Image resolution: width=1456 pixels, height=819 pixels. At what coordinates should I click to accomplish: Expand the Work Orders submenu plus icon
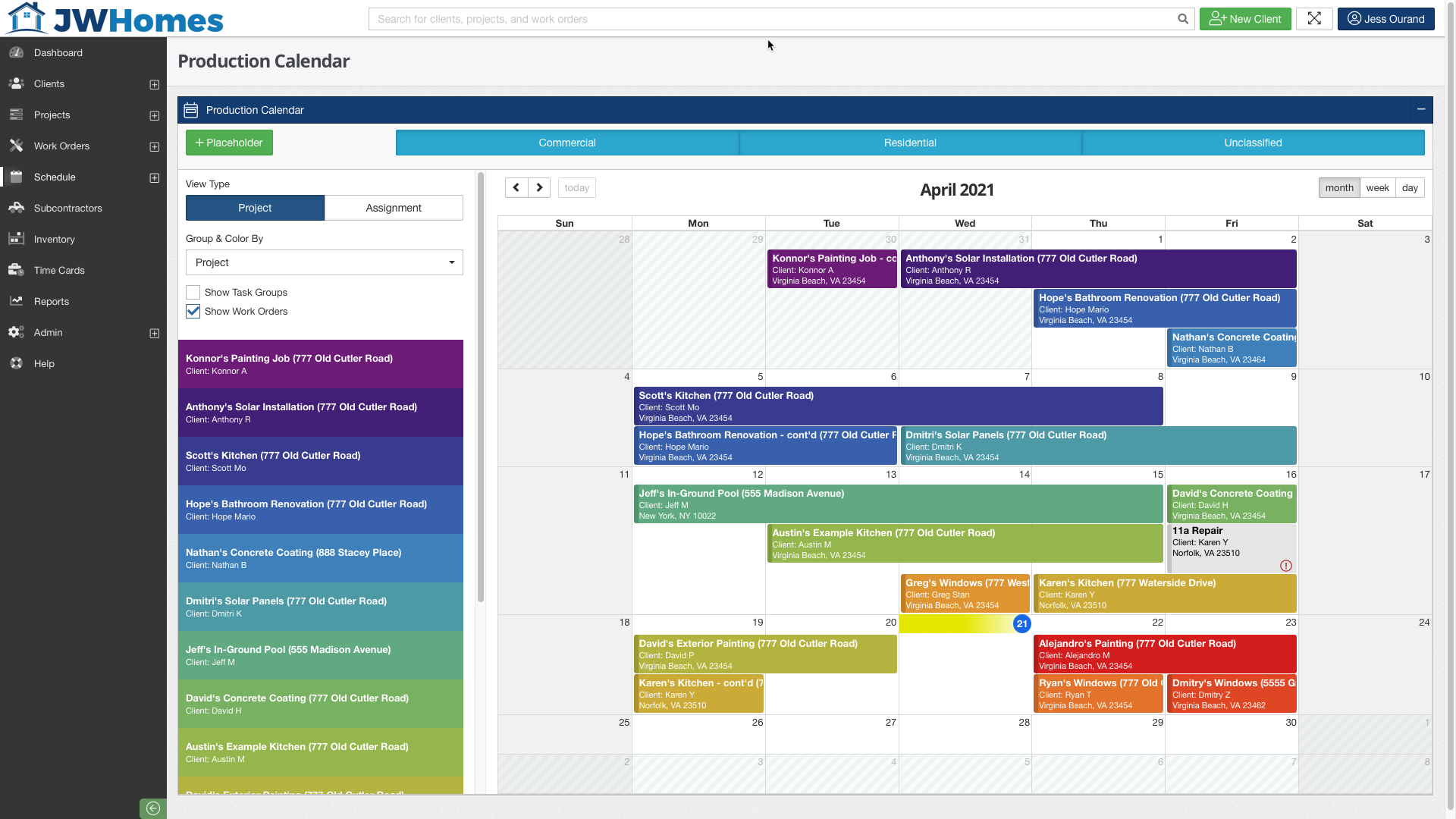click(x=155, y=146)
